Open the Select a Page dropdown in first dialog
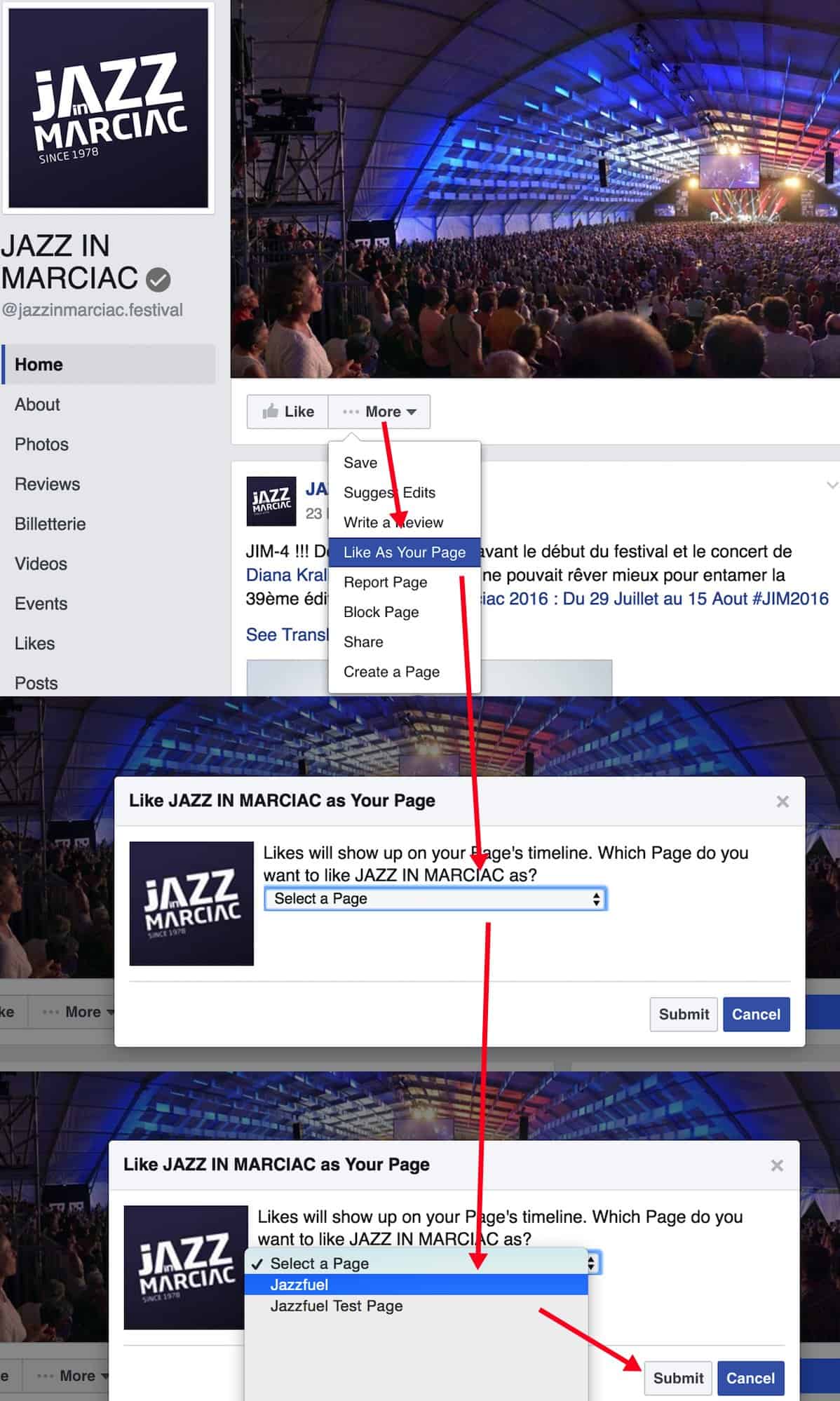This screenshot has height=1401, width=840. coord(435,899)
